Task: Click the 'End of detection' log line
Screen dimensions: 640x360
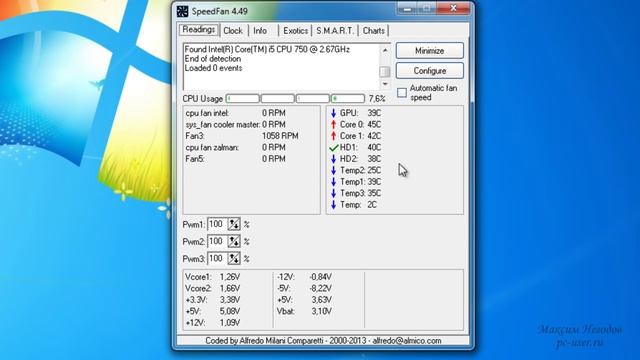Action: tap(213, 59)
